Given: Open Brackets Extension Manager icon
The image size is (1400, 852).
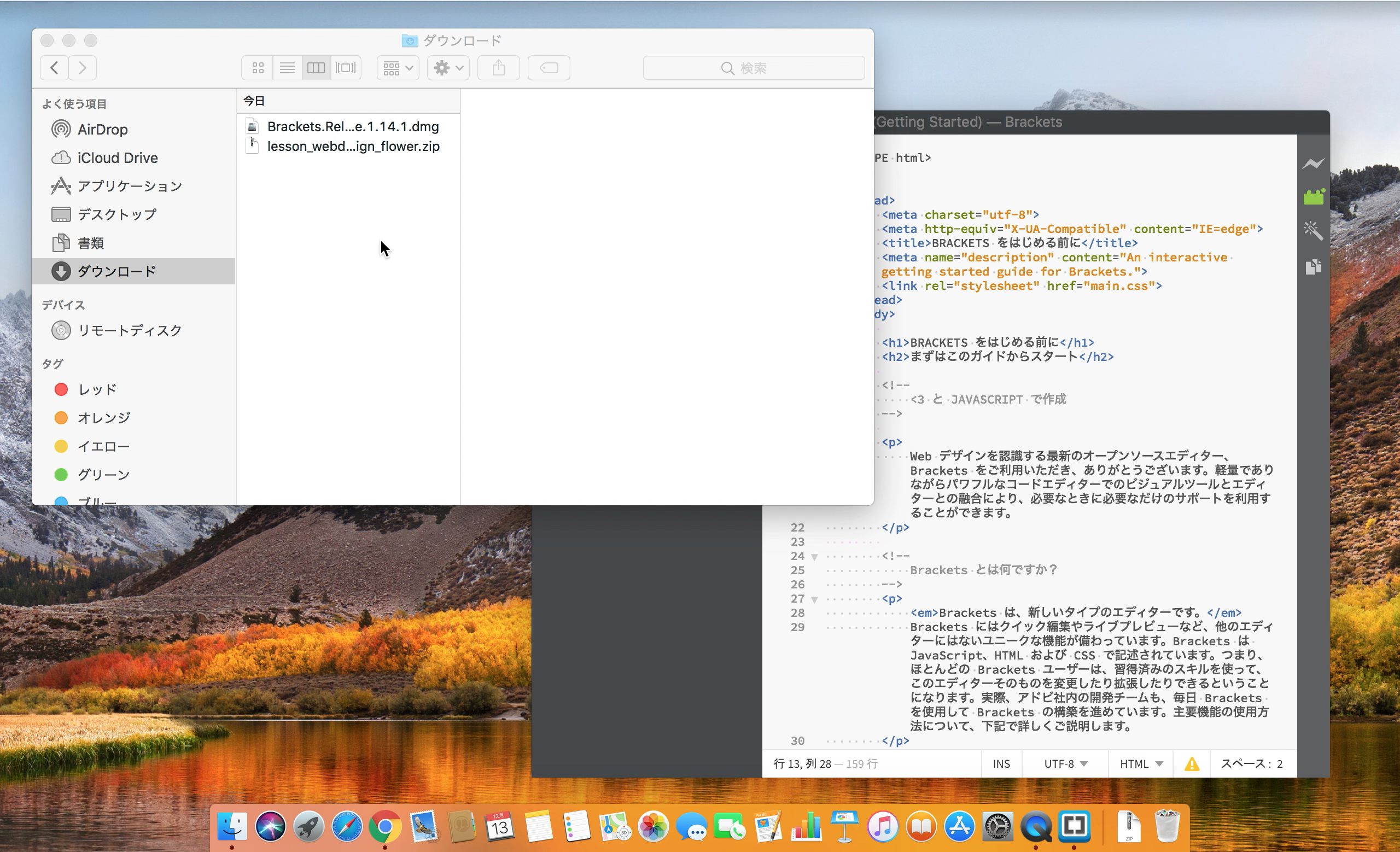Looking at the screenshot, I should [x=1313, y=196].
